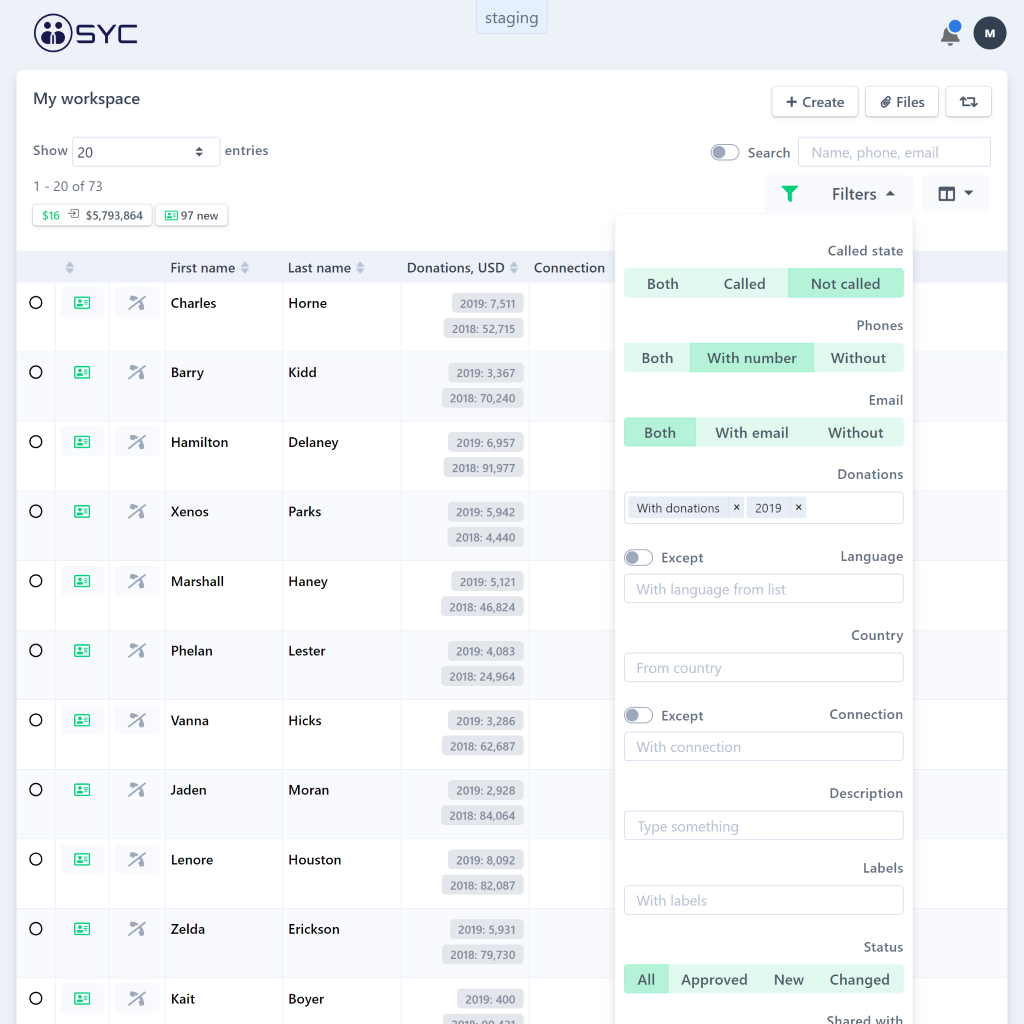
Task: Click the Create button
Action: pyautogui.click(x=814, y=102)
